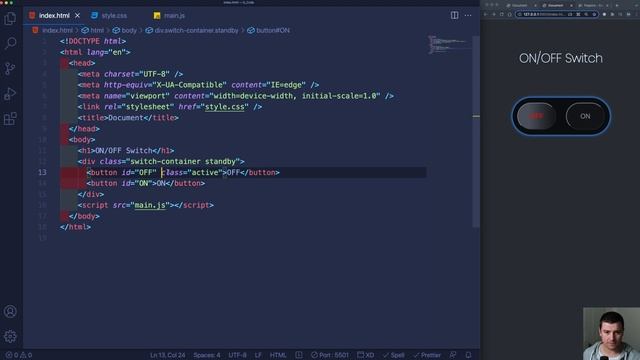Click the browser address bar

point(557,14)
